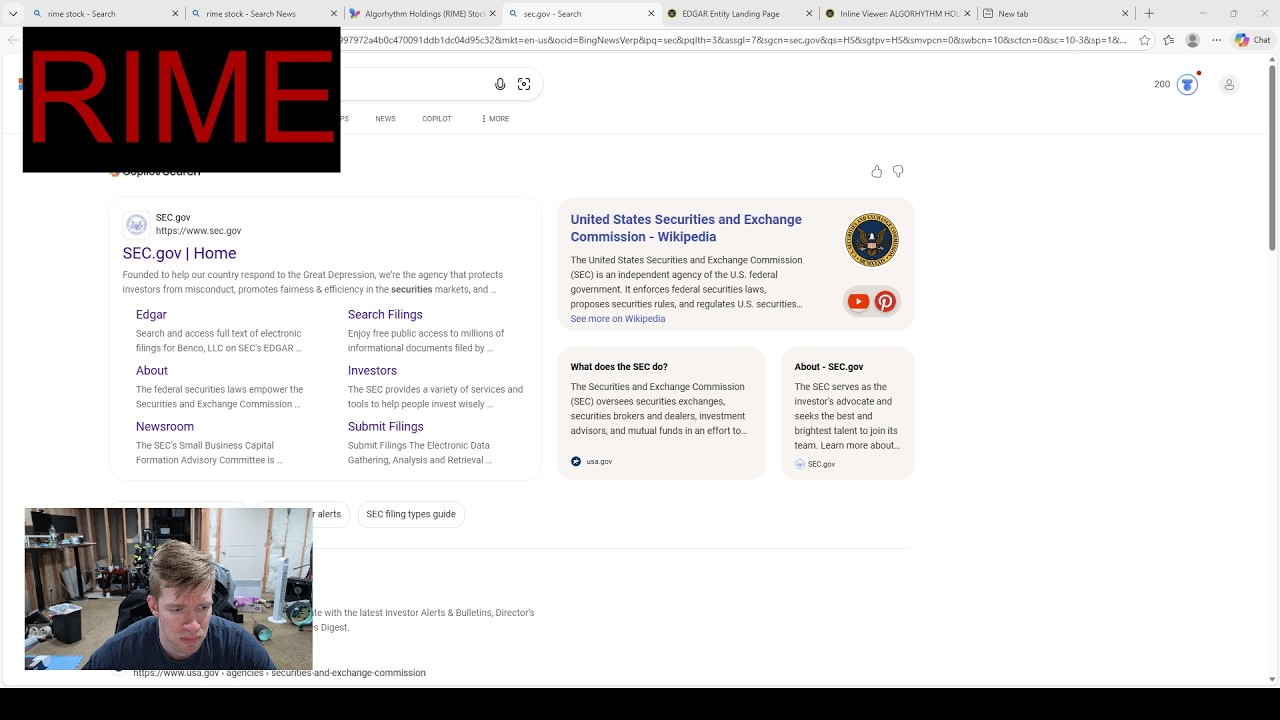1280x720 pixels.
Task: Open the browser profile avatar
Action: [x=1192, y=40]
